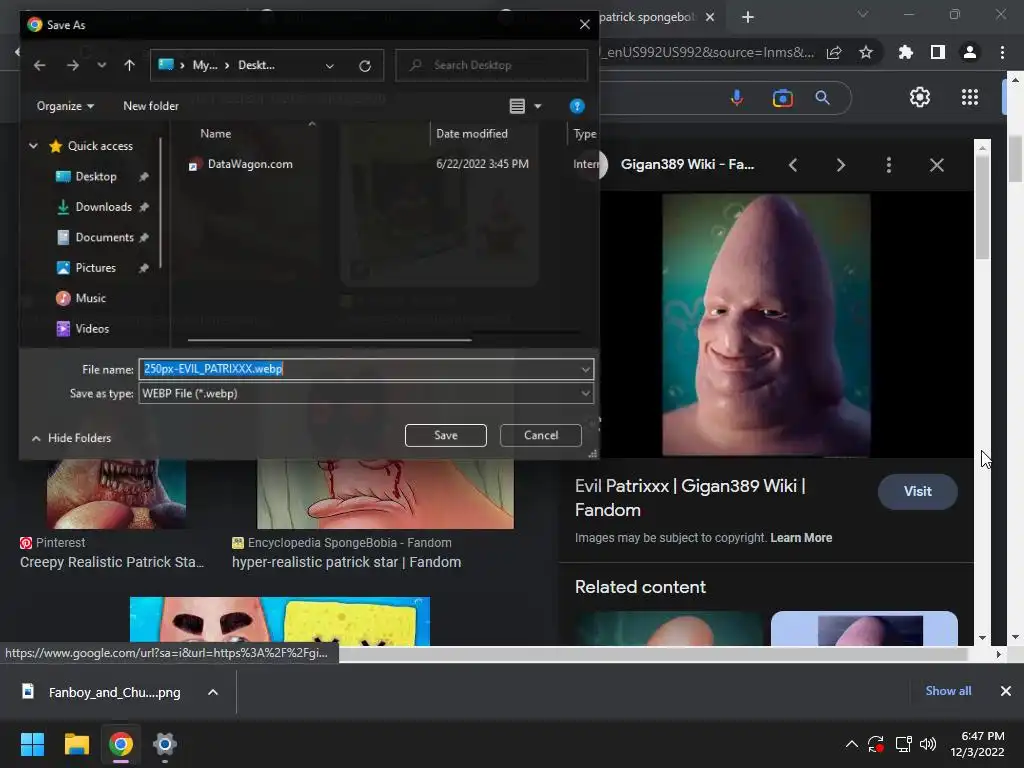Click the Google search magnifier
This screenshot has width=1024, height=768.
point(822,98)
